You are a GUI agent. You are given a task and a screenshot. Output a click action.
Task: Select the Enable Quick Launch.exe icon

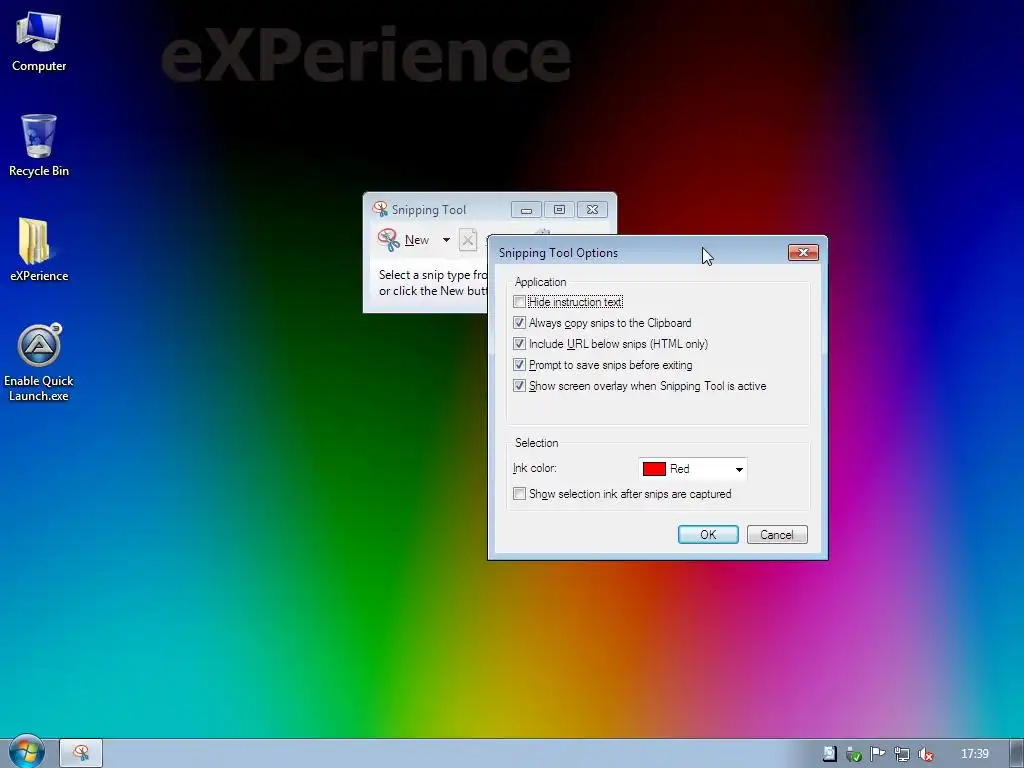point(39,362)
